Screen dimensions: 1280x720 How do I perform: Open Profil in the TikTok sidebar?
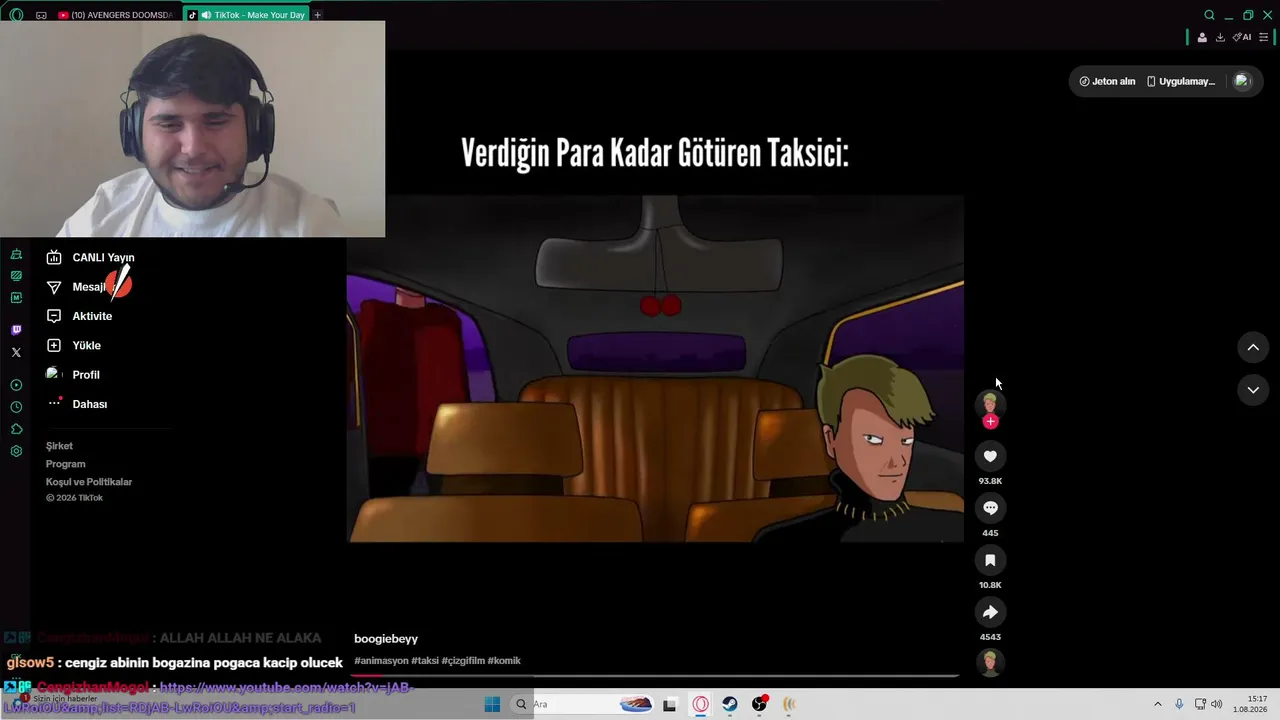(73, 374)
